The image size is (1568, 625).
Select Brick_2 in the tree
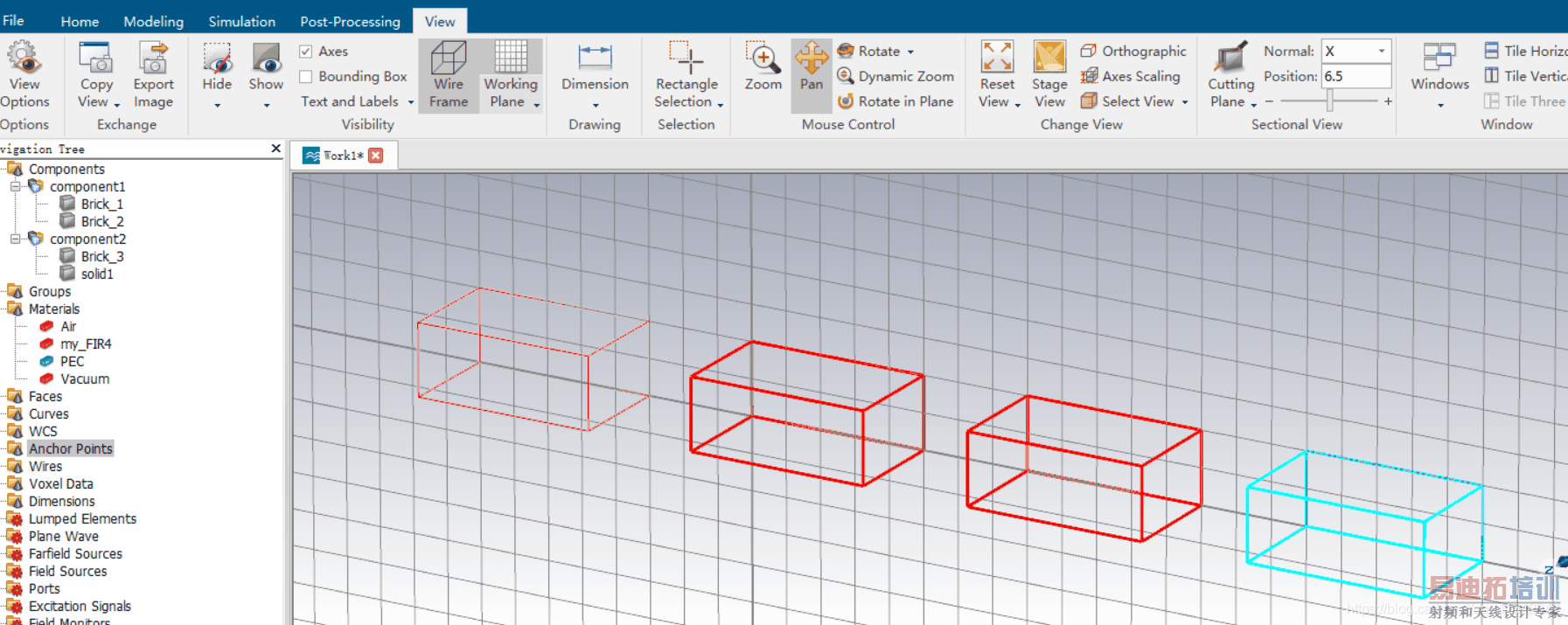[x=101, y=221]
